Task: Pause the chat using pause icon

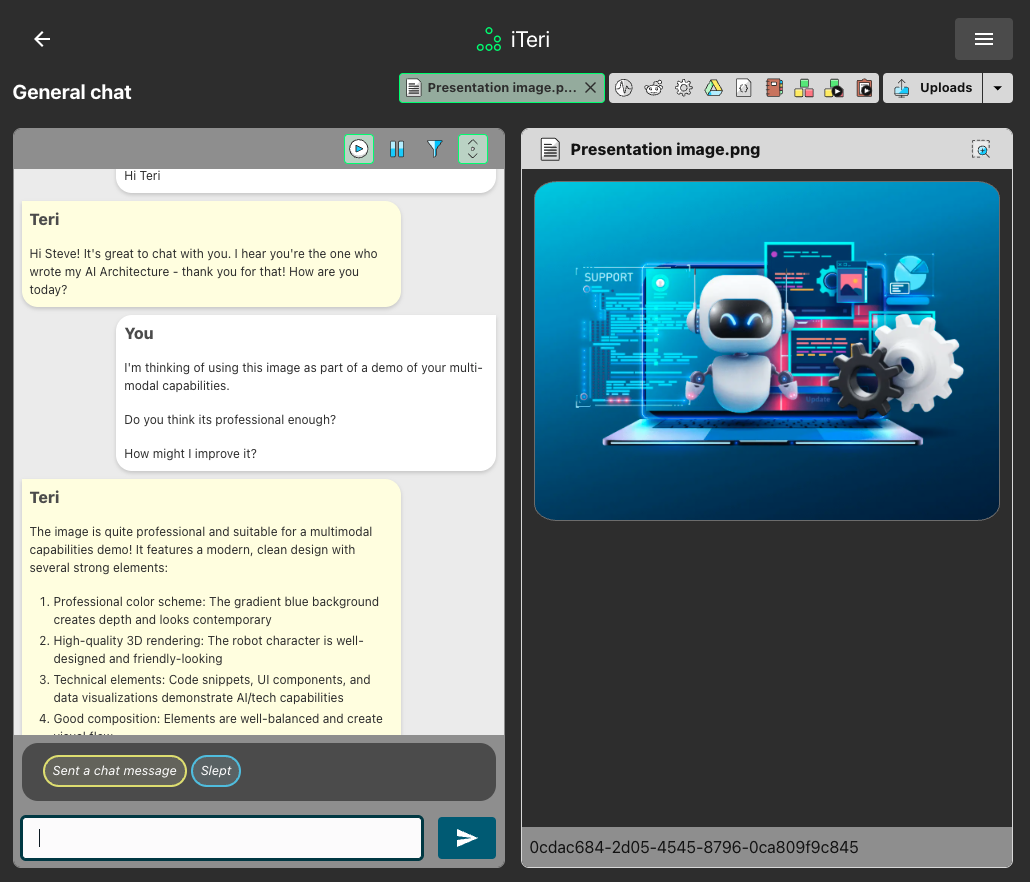Action: (397, 149)
